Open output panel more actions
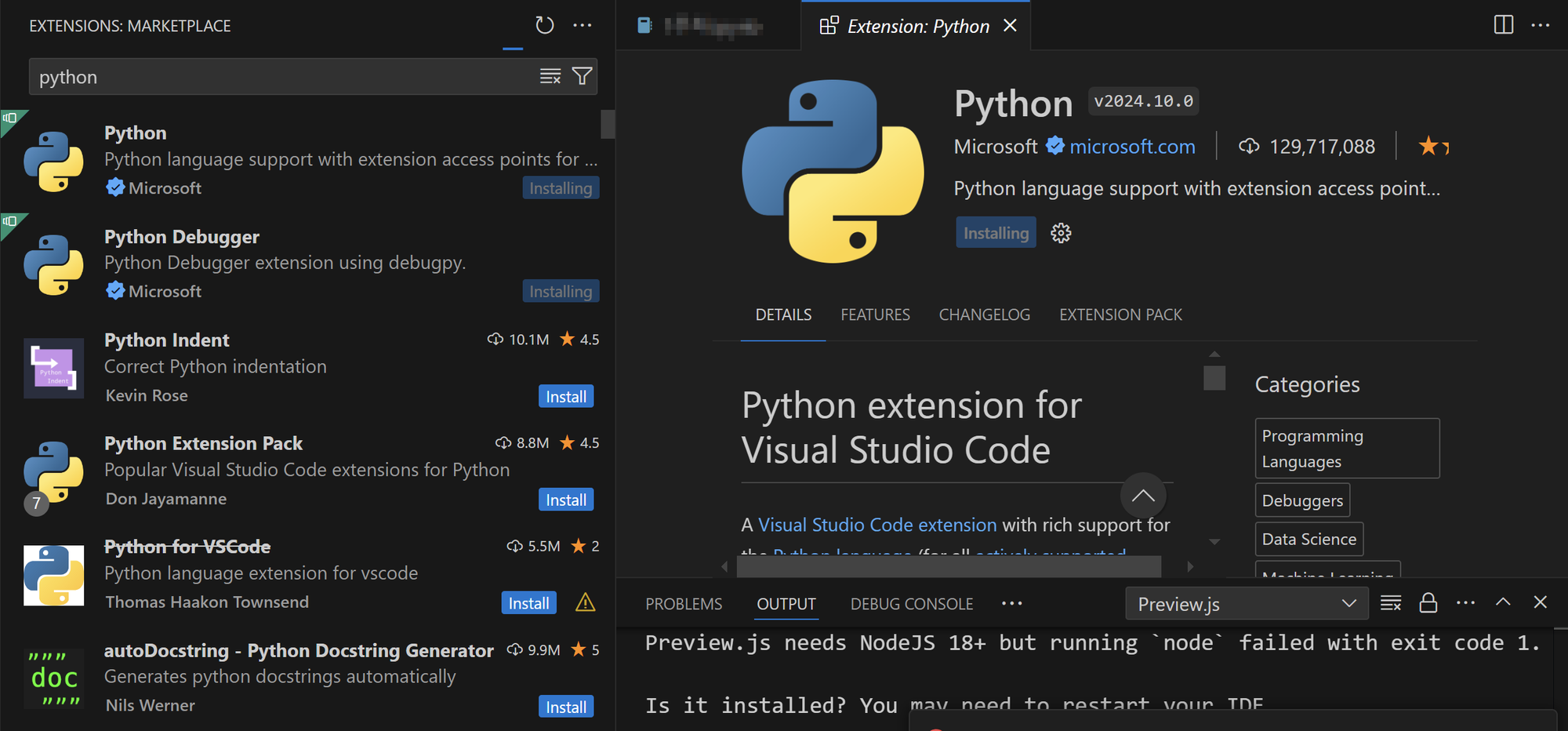 click(x=1465, y=602)
